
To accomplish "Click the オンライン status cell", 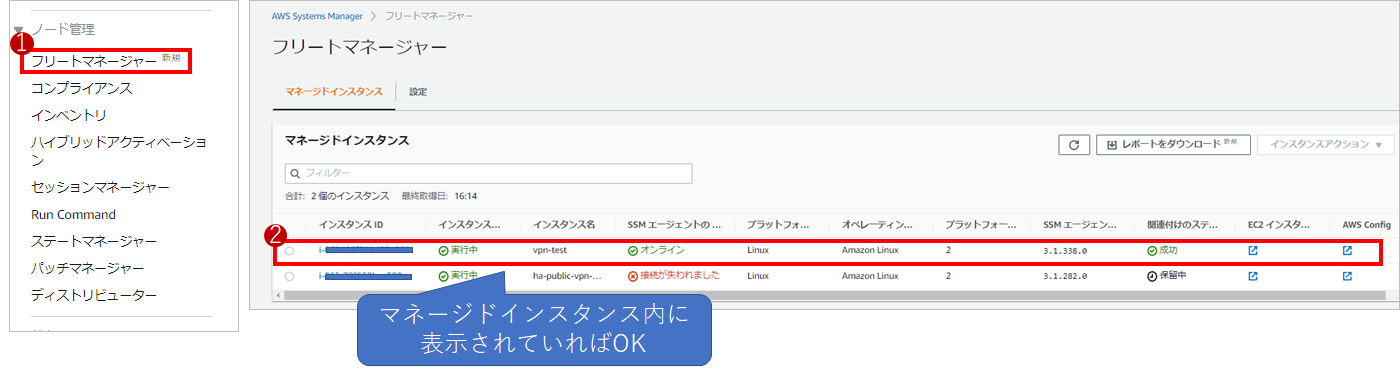I will [x=656, y=250].
